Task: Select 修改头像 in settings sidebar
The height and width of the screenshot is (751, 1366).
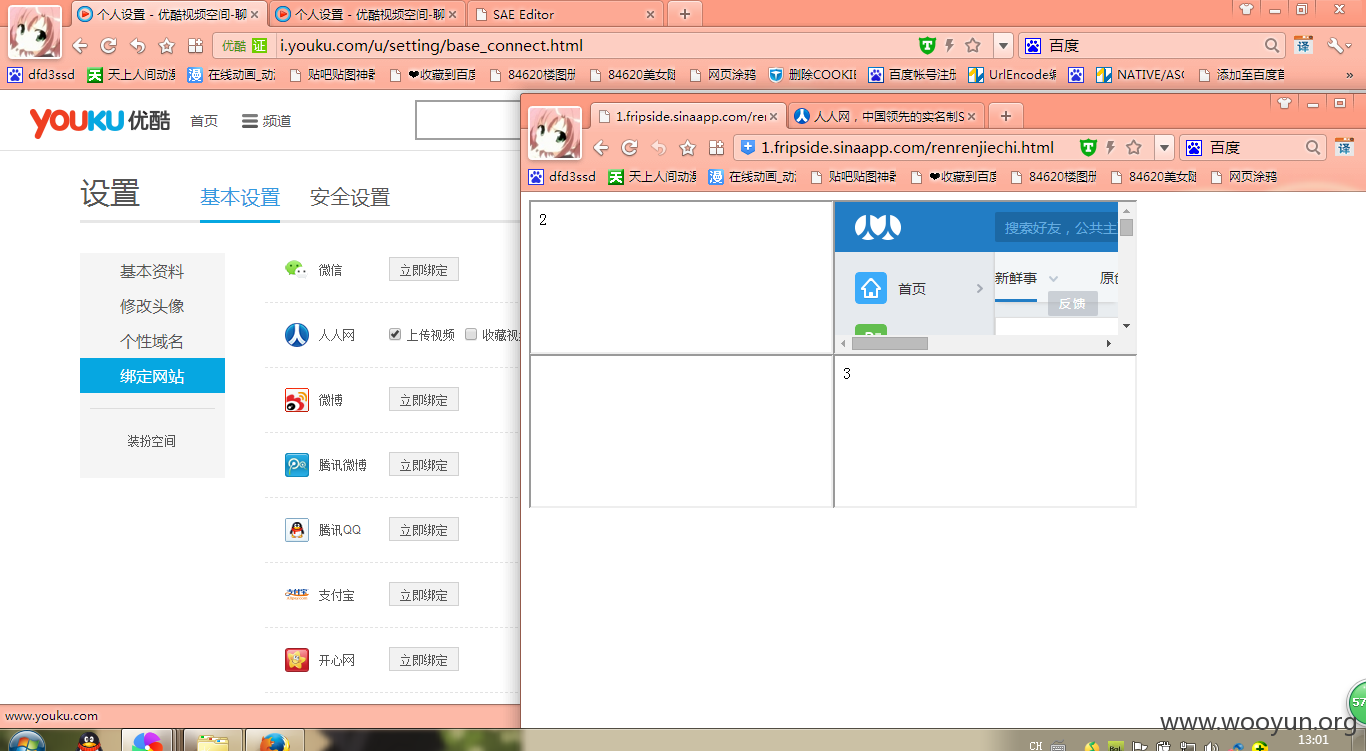Action: point(152,306)
